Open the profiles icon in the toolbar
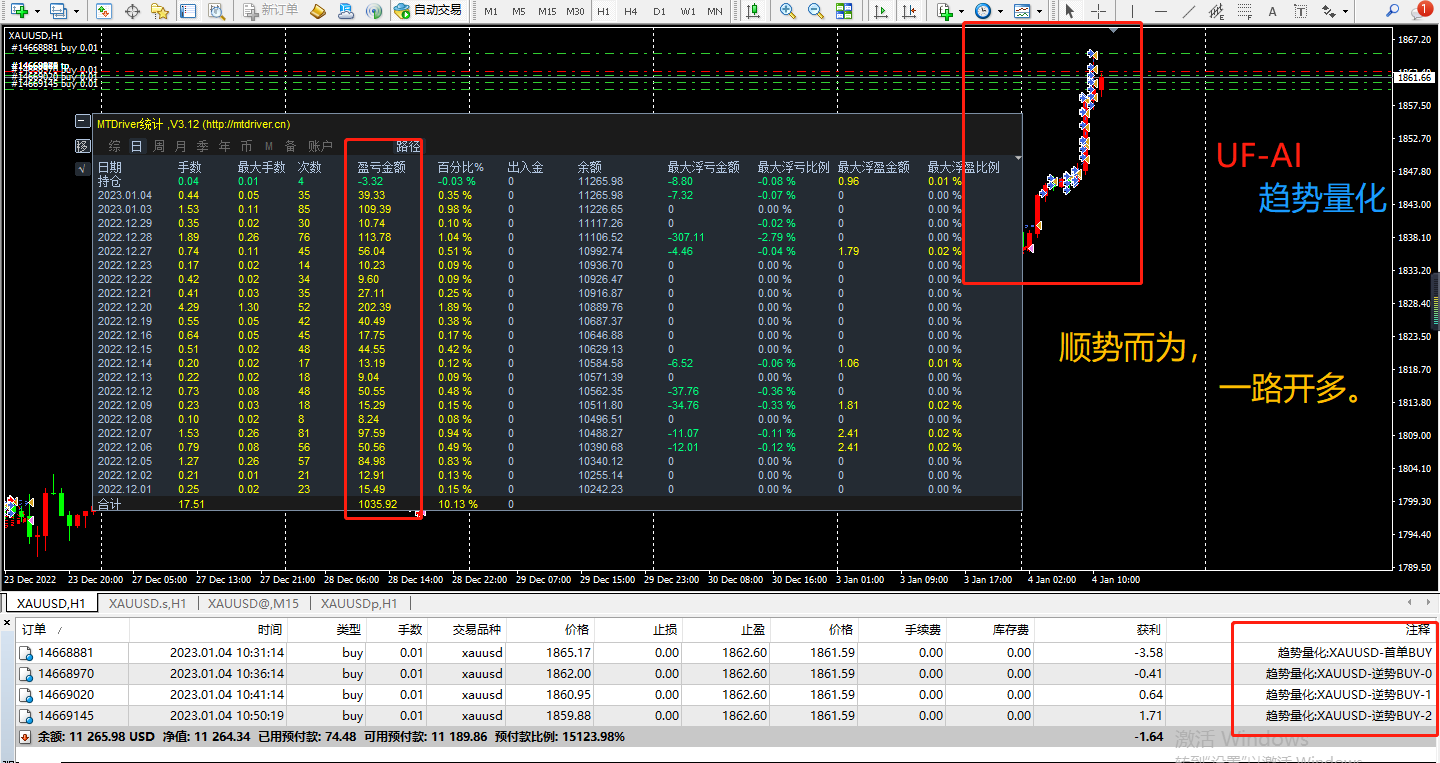Viewport: 1440px width, 763px height. point(58,11)
